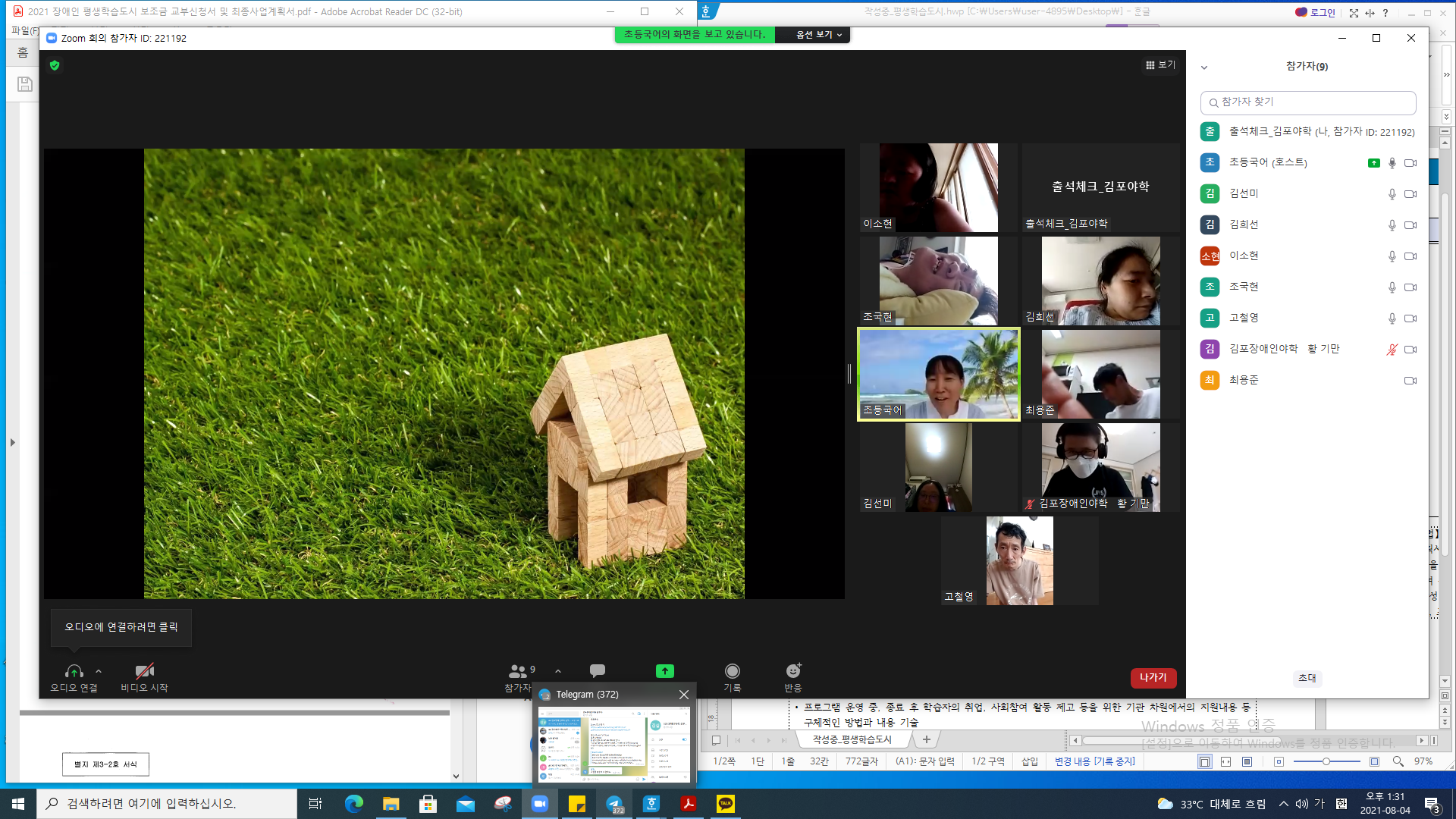The image size is (1456, 819).
Task: Click the 참가자 찾기 search field
Action: (1308, 102)
